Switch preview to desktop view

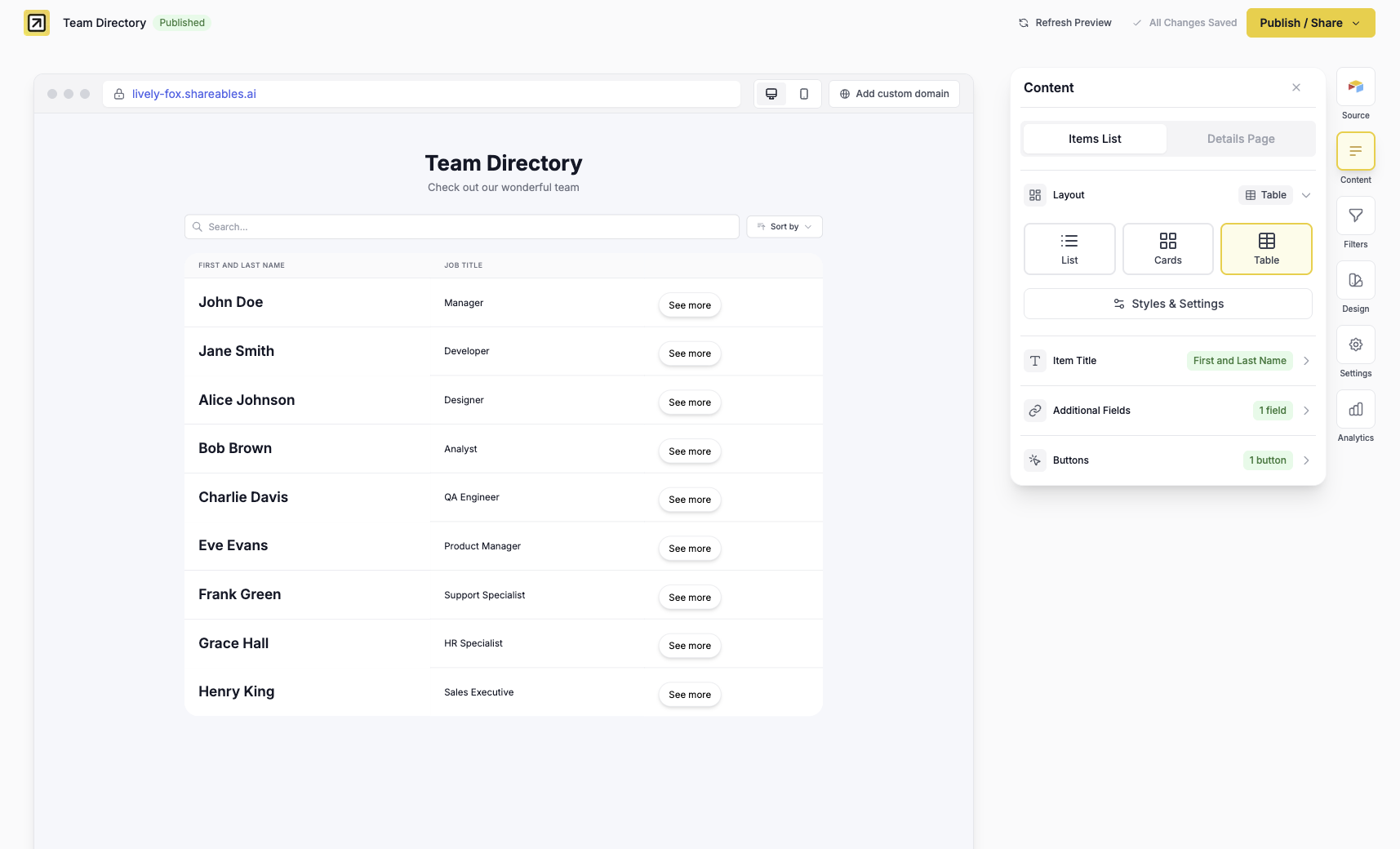pos(770,93)
